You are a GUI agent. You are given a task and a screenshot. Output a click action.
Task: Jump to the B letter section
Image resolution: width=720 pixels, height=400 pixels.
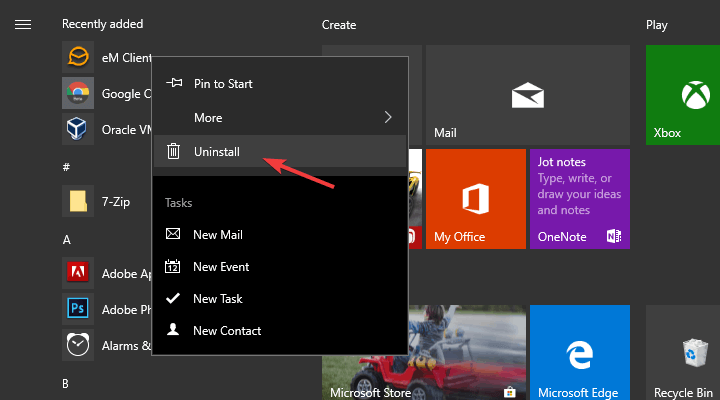click(x=66, y=383)
